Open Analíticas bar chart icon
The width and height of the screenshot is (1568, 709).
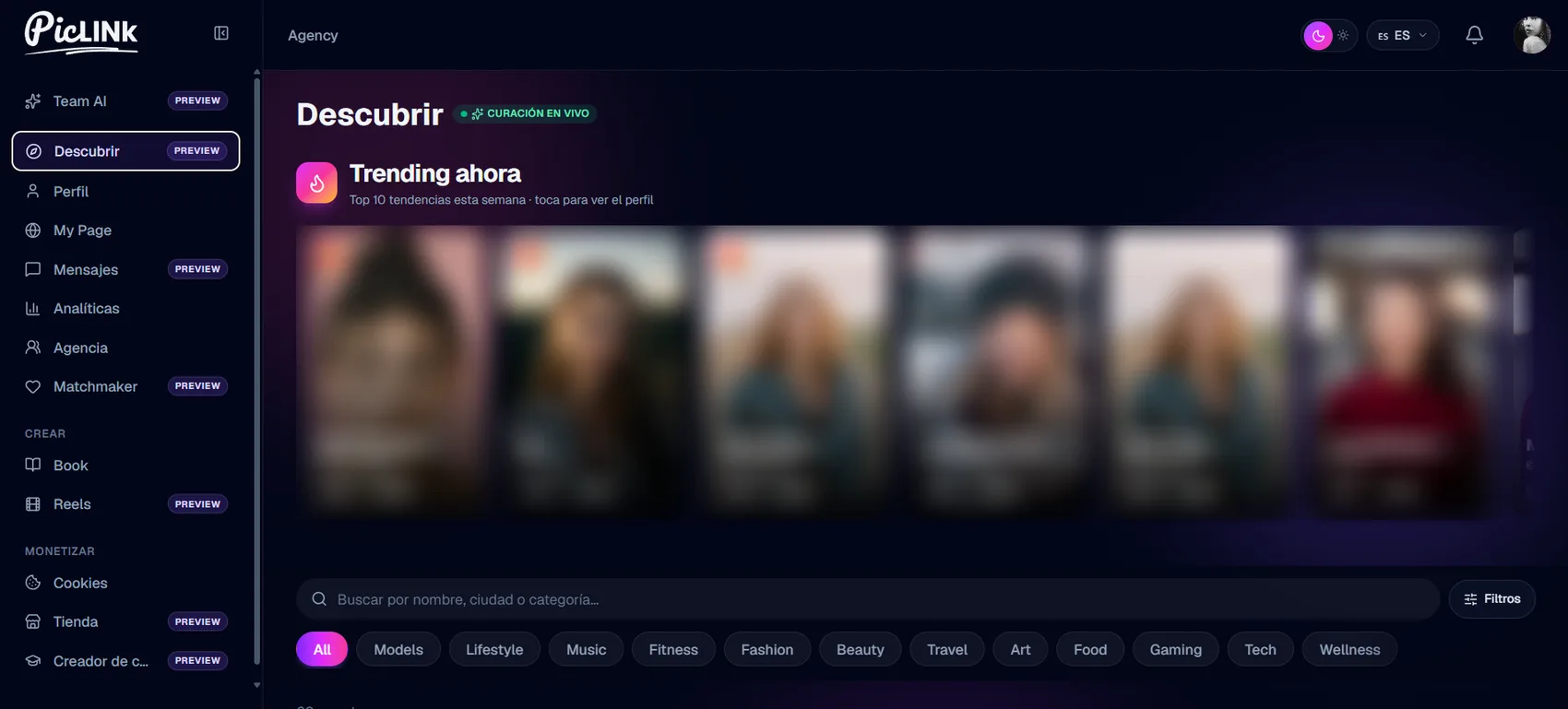[x=33, y=308]
